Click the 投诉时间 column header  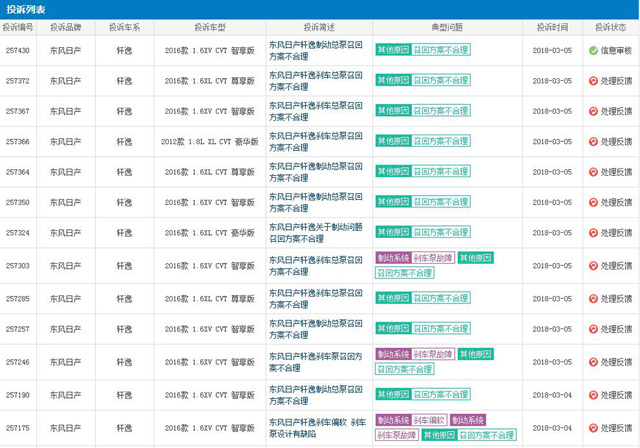[x=552, y=27]
